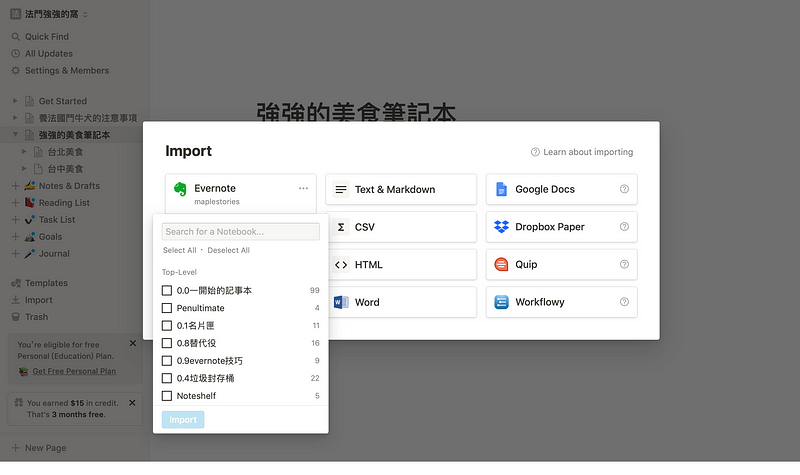Image resolution: width=800 pixels, height=475 pixels.
Task: Open the Task List page
Action: 57,219
